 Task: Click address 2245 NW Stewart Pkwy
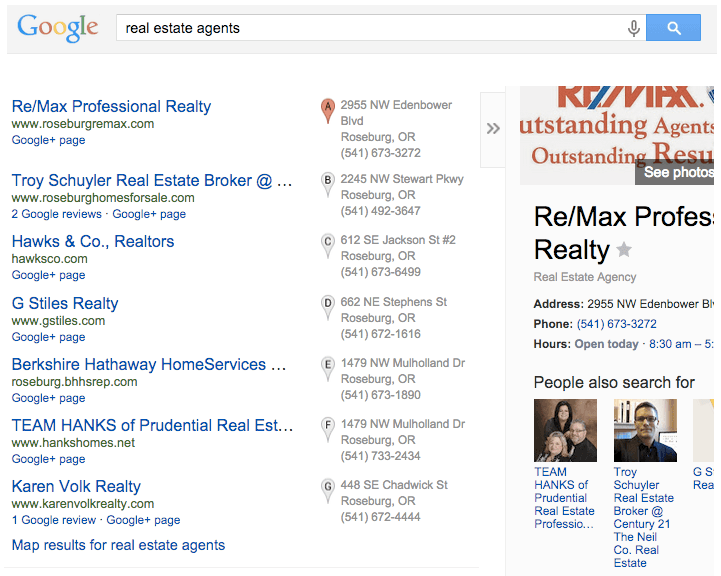click(x=402, y=179)
